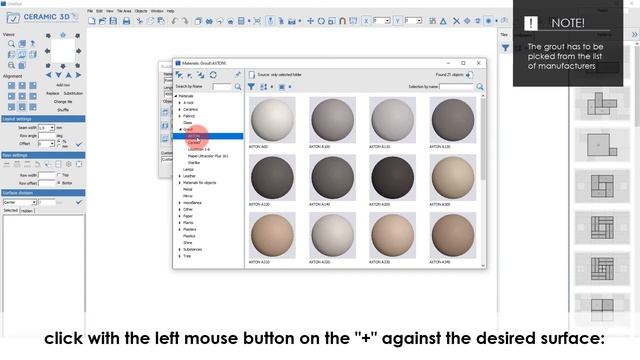Expand the Leather tree node
The height and width of the screenshot is (360, 640).
coord(180,176)
